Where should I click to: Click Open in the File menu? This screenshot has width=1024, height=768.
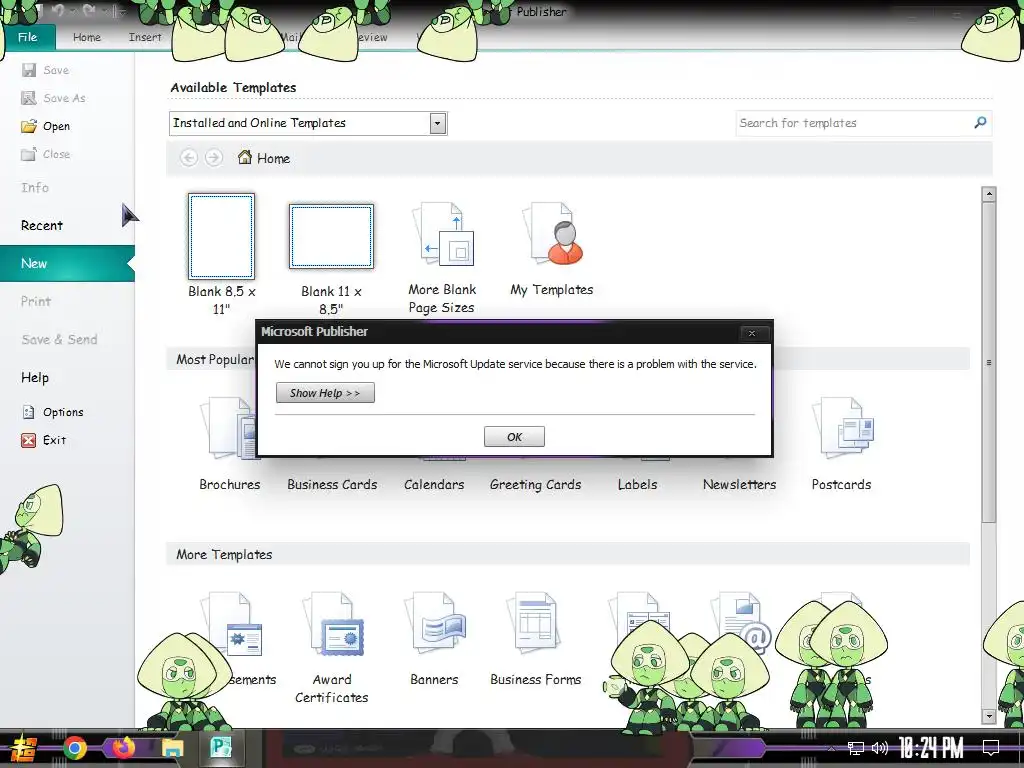[46, 126]
